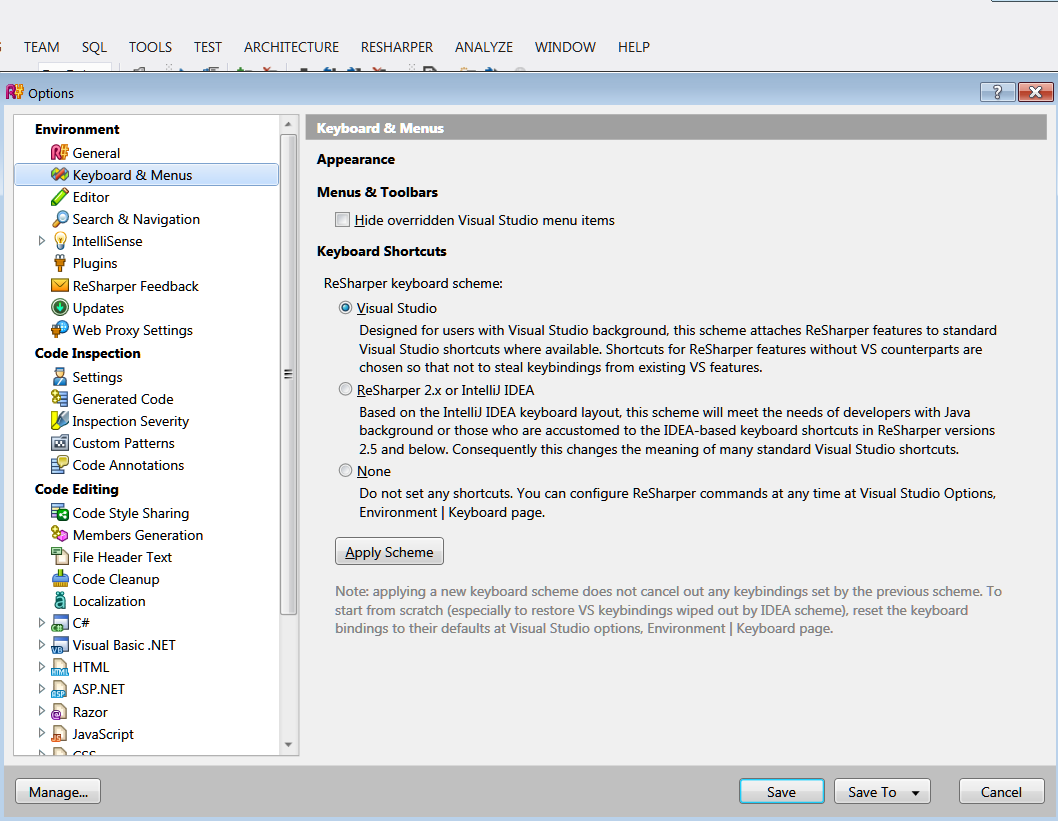Image resolution: width=1058 pixels, height=821 pixels.
Task: Expand the ASP.NET tree node
Action: coord(41,689)
